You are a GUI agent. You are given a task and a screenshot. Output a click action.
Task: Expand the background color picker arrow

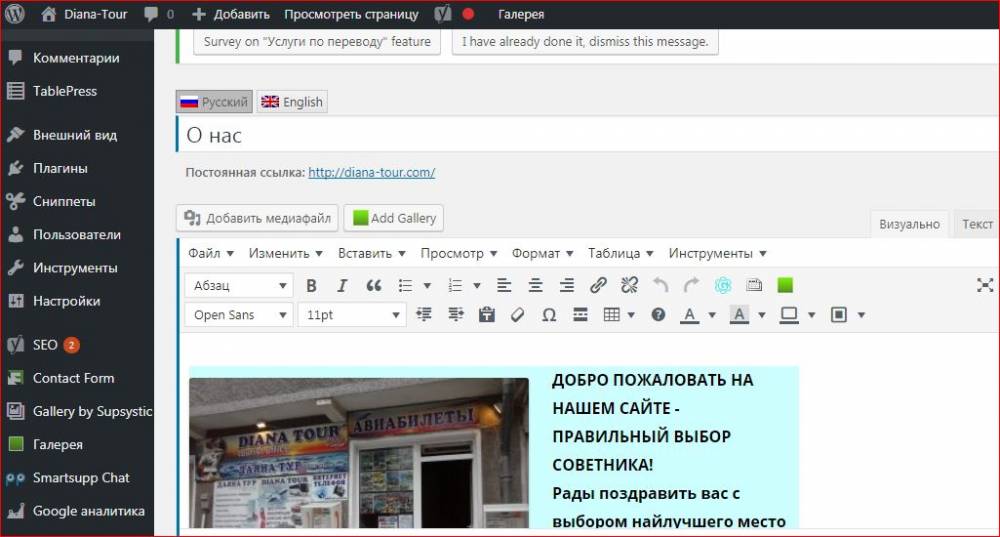pos(761,315)
